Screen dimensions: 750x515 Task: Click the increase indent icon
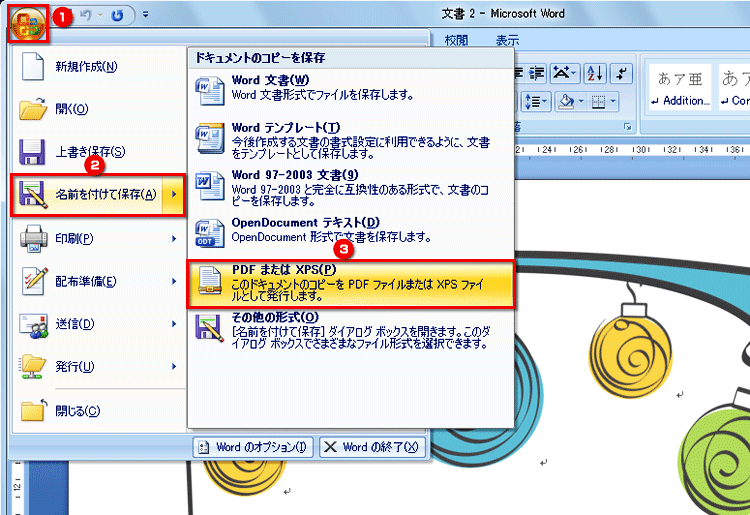(537, 74)
